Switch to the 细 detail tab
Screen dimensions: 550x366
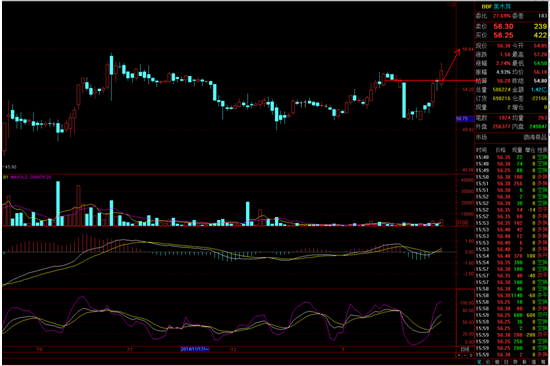pyautogui.click(x=497, y=362)
